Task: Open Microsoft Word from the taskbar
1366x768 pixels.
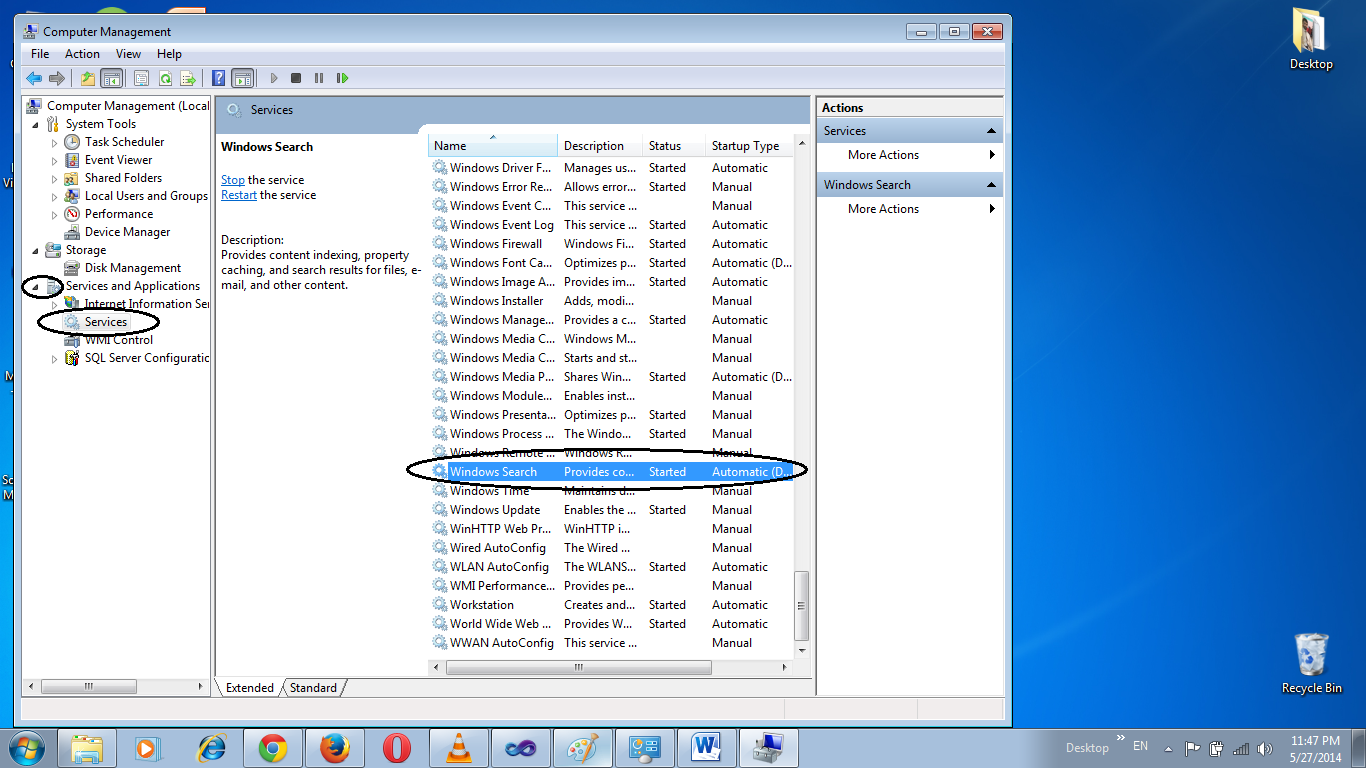Action: click(x=707, y=747)
